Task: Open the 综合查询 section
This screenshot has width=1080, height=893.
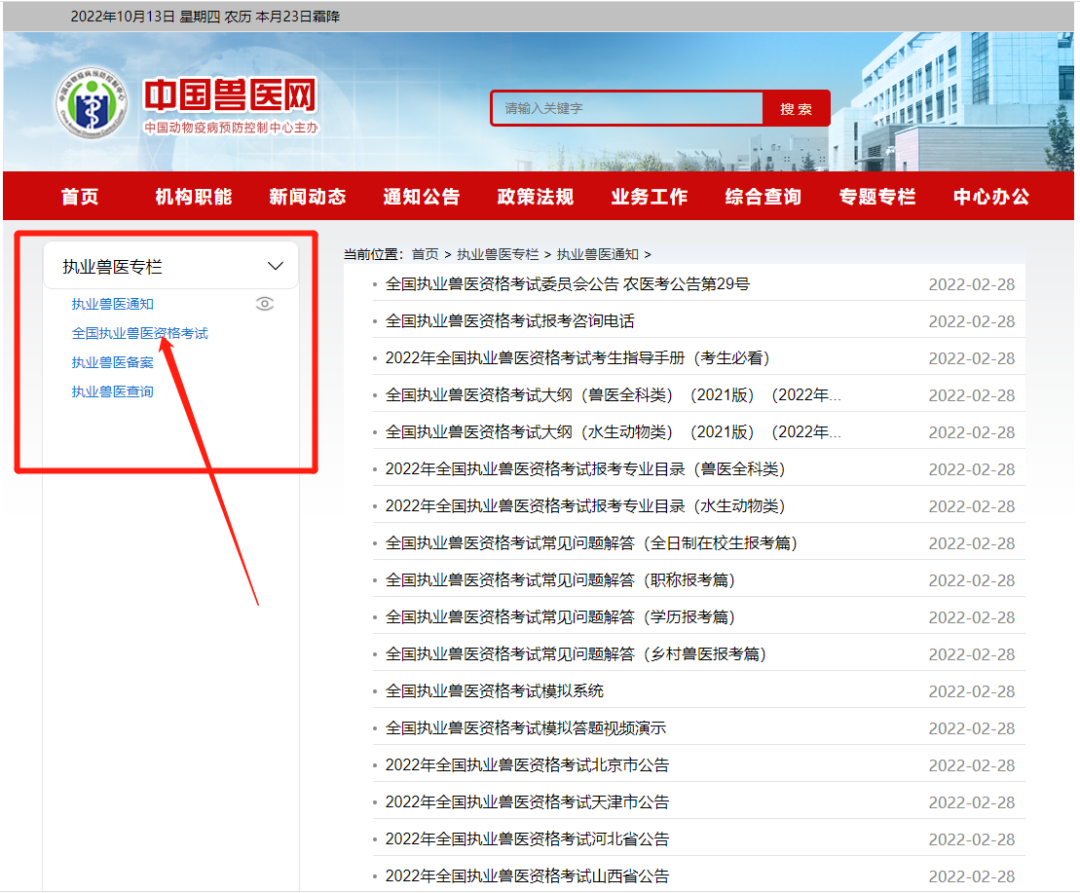Action: [762, 196]
